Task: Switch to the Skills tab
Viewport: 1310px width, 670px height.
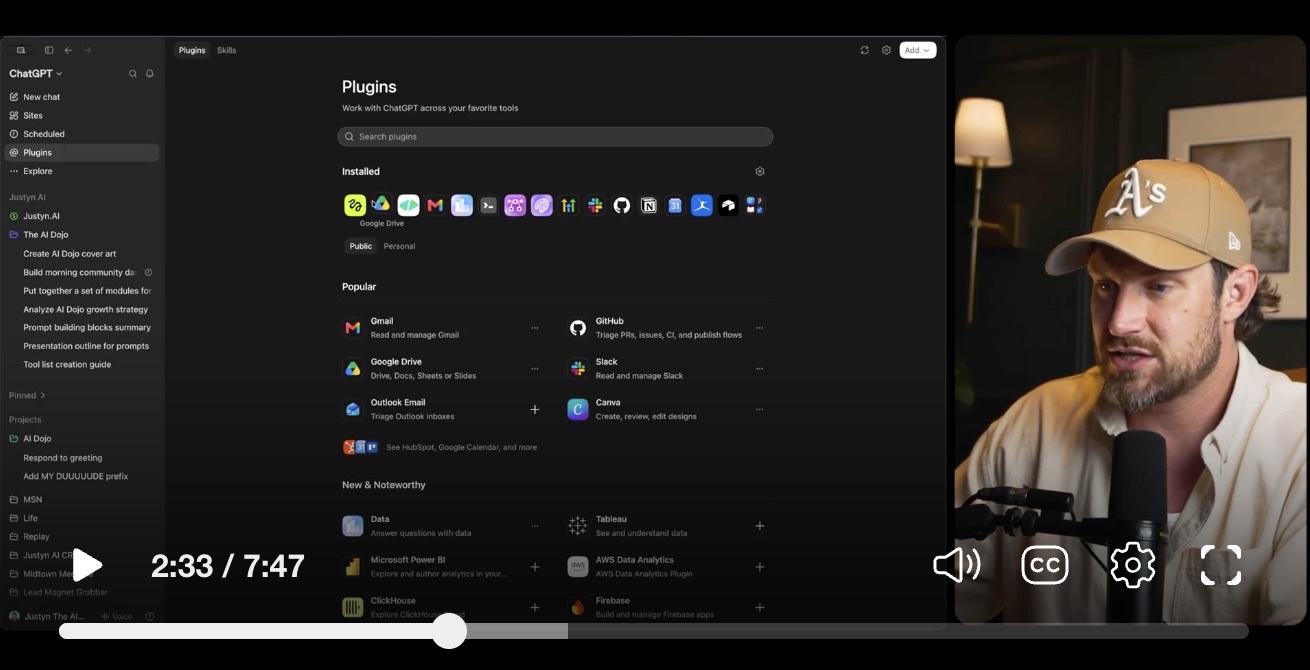Action: pyautogui.click(x=227, y=50)
